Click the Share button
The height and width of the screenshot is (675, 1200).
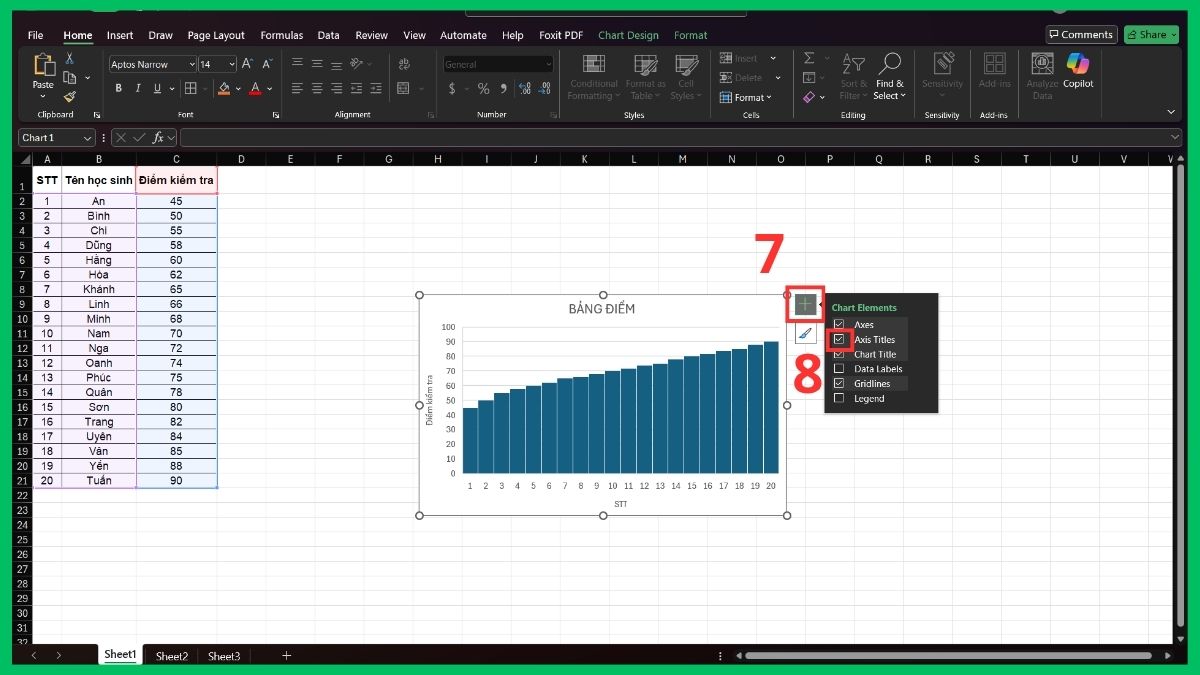click(1150, 33)
